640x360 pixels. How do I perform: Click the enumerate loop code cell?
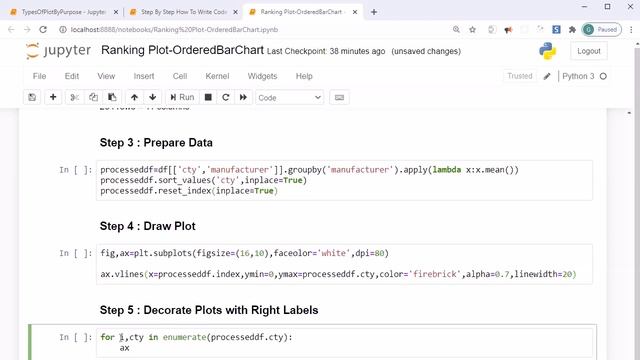pos(344,343)
